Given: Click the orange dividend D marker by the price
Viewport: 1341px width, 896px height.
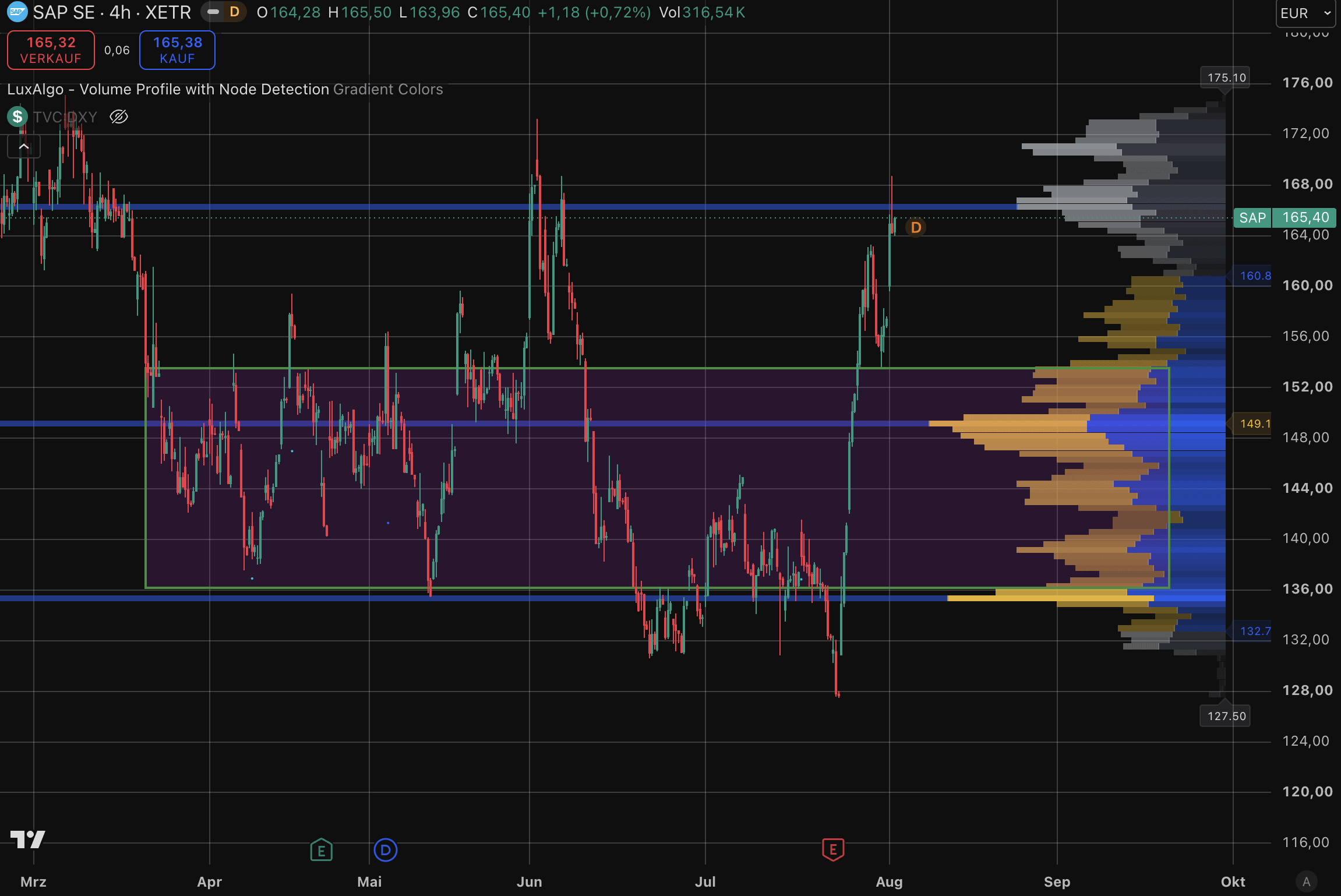Looking at the screenshot, I should coord(916,227).
